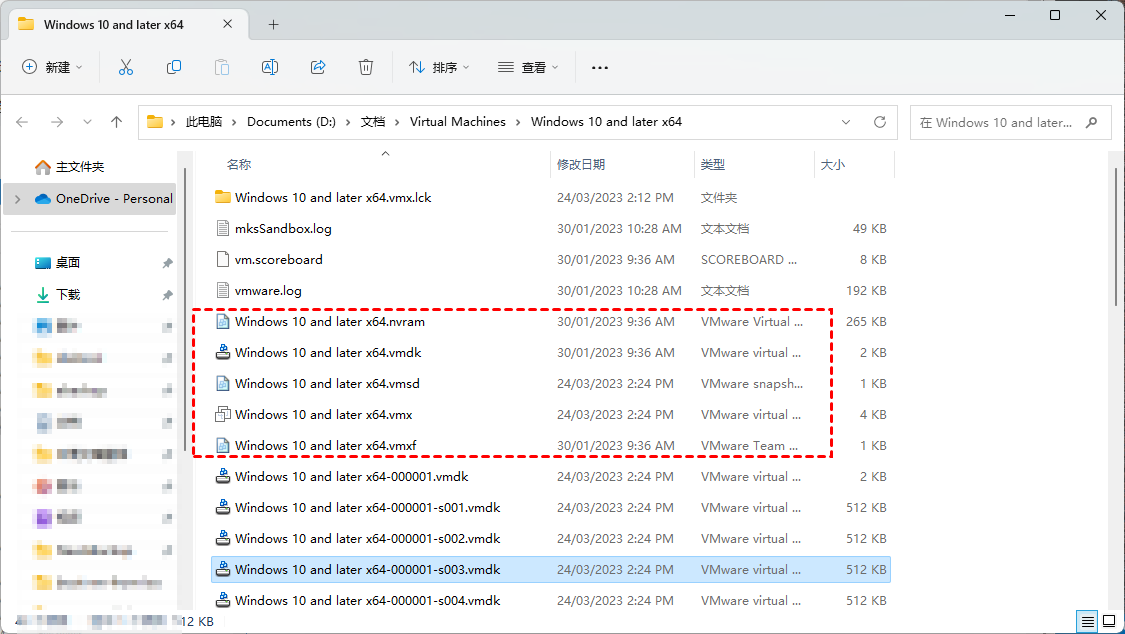The height and width of the screenshot is (634, 1125).
Task: Click the search magnifier icon
Action: point(1091,123)
